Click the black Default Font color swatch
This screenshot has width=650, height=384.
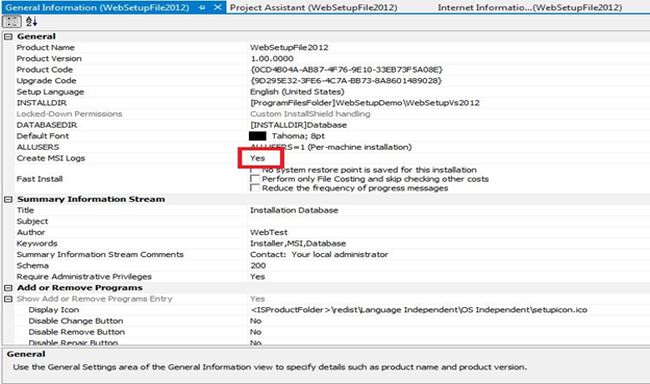click(x=257, y=136)
